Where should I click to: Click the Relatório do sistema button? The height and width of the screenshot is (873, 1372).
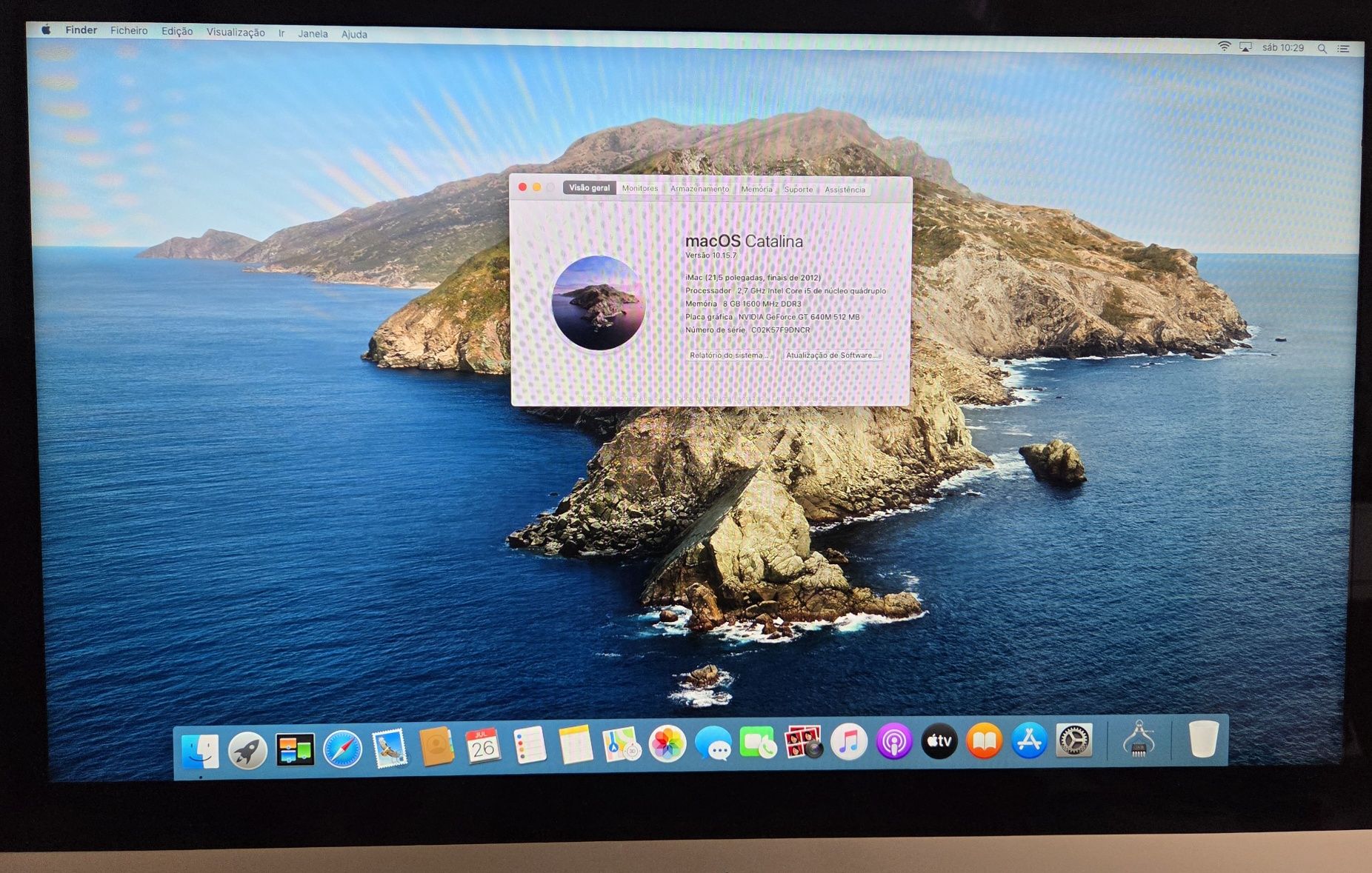(729, 355)
